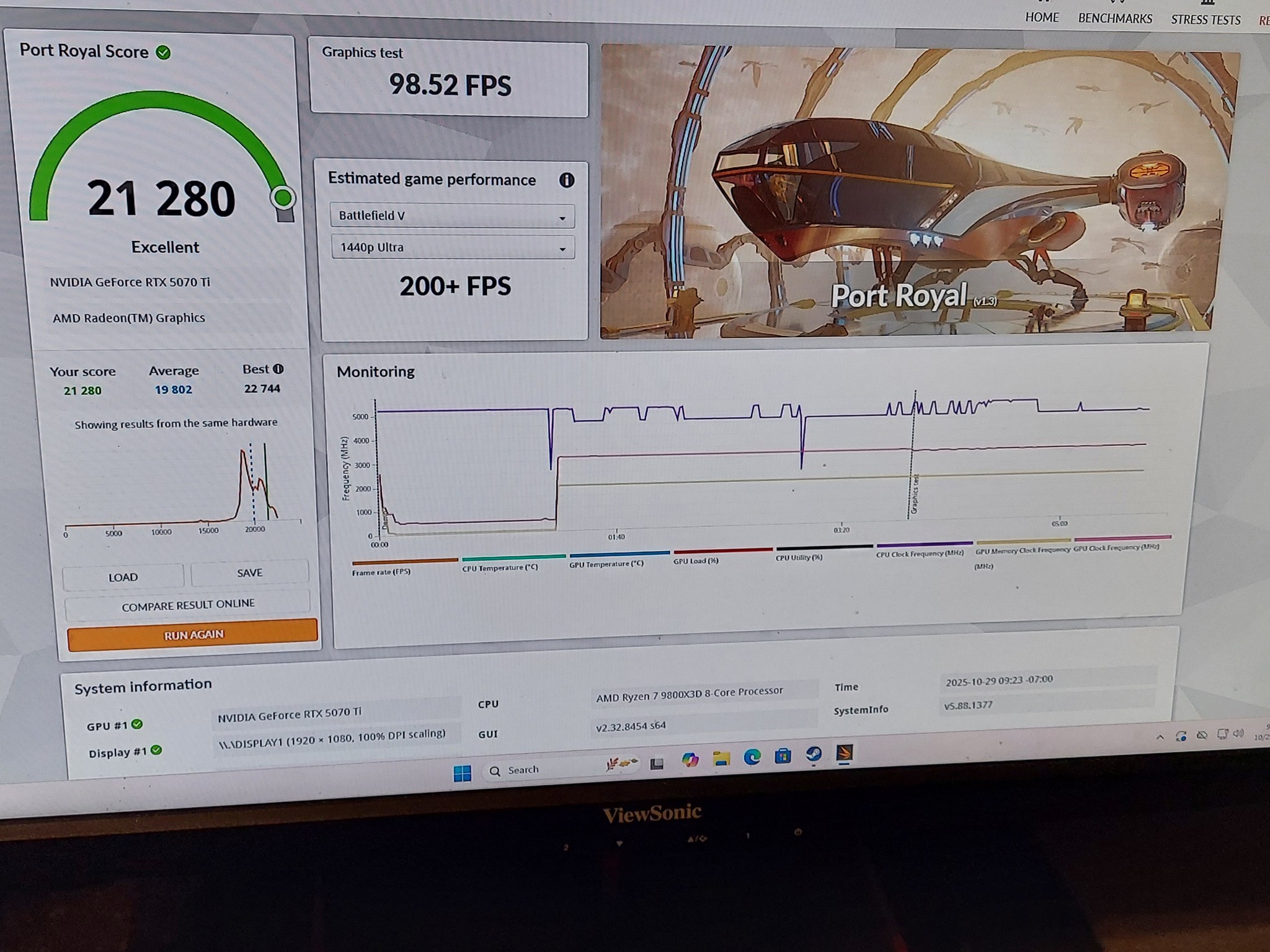Open File Explorer from the taskbar
Image resolution: width=1270 pixels, height=952 pixels.
click(721, 759)
